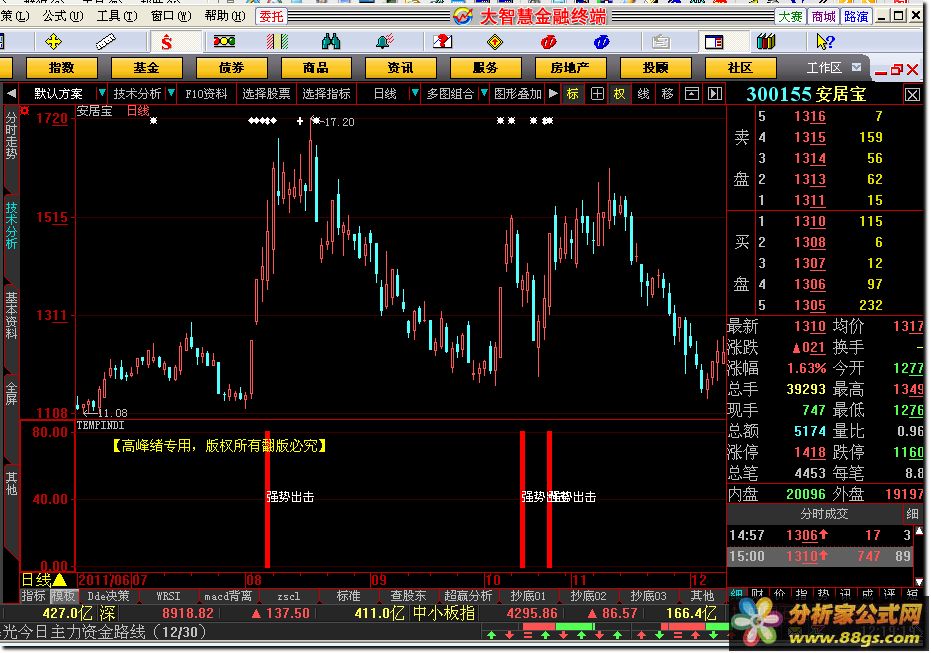Image resolution: width=931 pixels, height=653 pixels.
Task: Open the binoculars search icon
Action: pyautogui.click(x=331, y=41)
